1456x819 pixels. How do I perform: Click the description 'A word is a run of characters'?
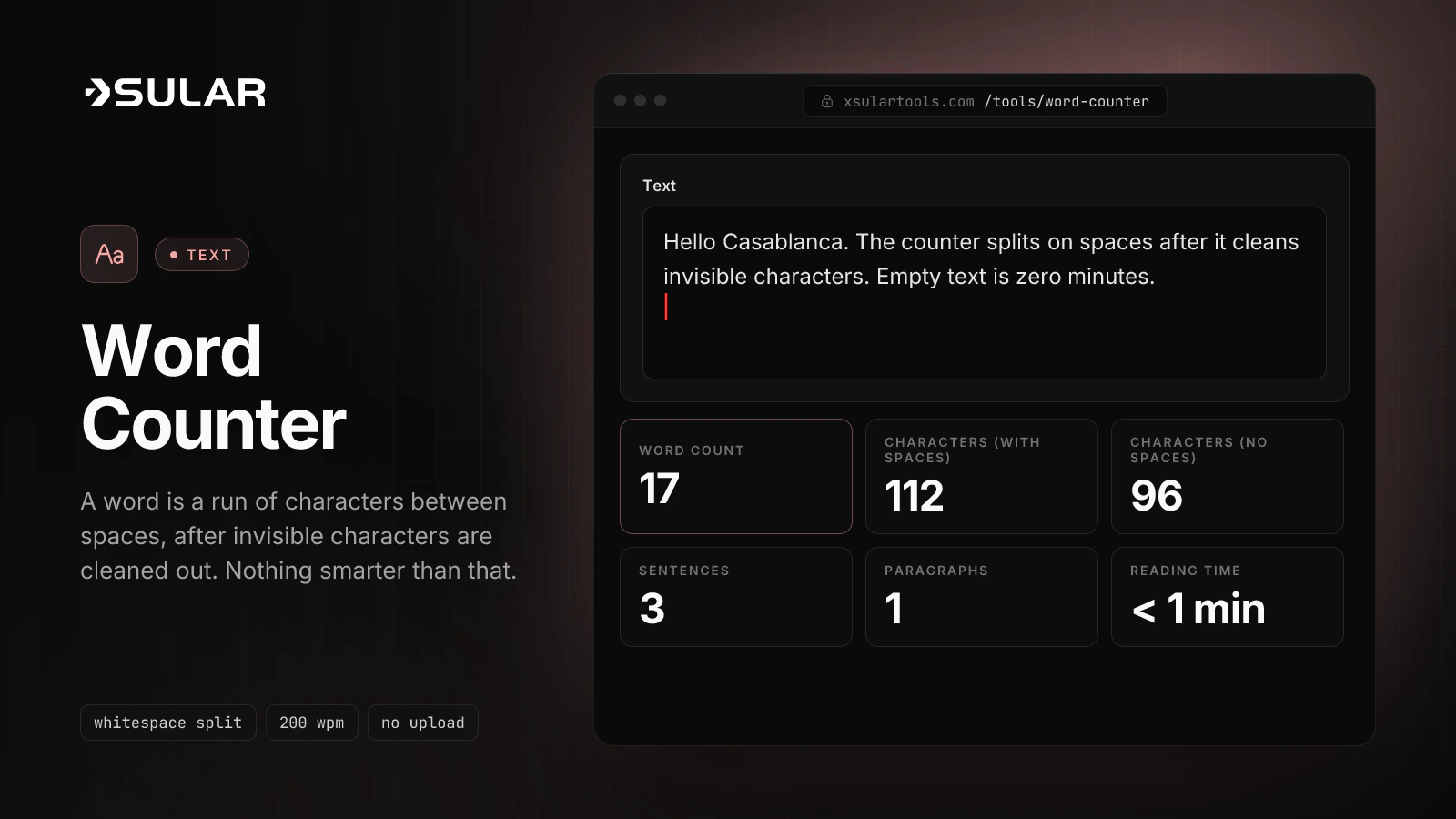tap(298, 536)
